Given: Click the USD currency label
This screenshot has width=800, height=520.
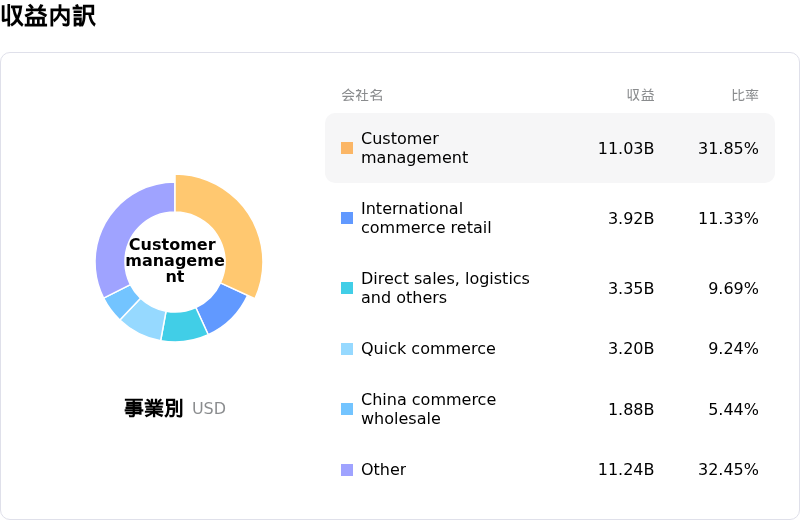Looking at the screenshot, I should pos(209,408).
